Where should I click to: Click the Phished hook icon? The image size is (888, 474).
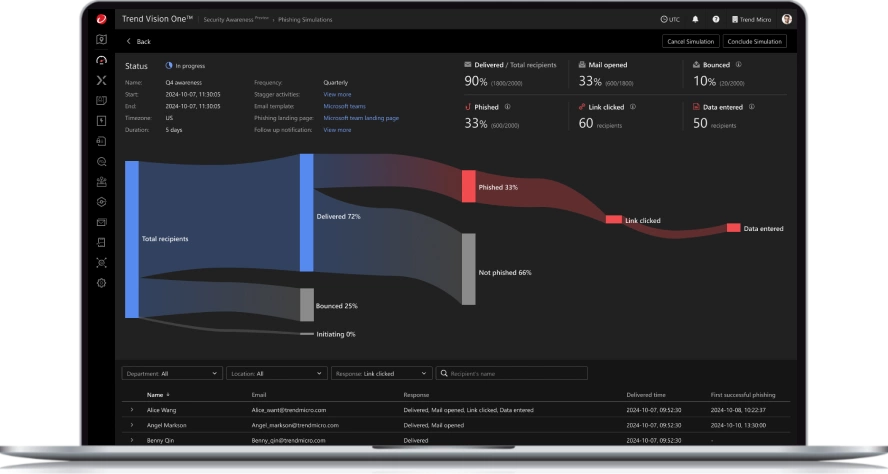tap(468, 106)
